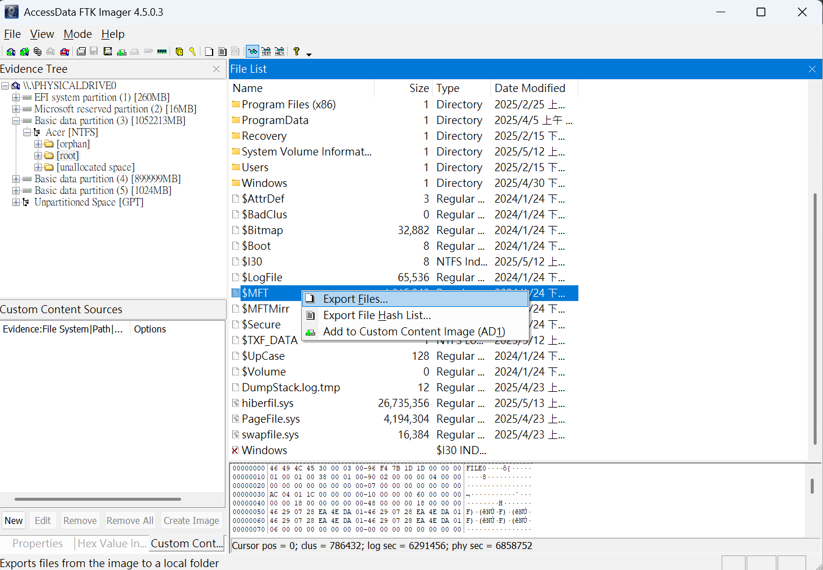Expand the [orphan] folder node
Viewport: 823px width, 570px height.
(38, 144)
